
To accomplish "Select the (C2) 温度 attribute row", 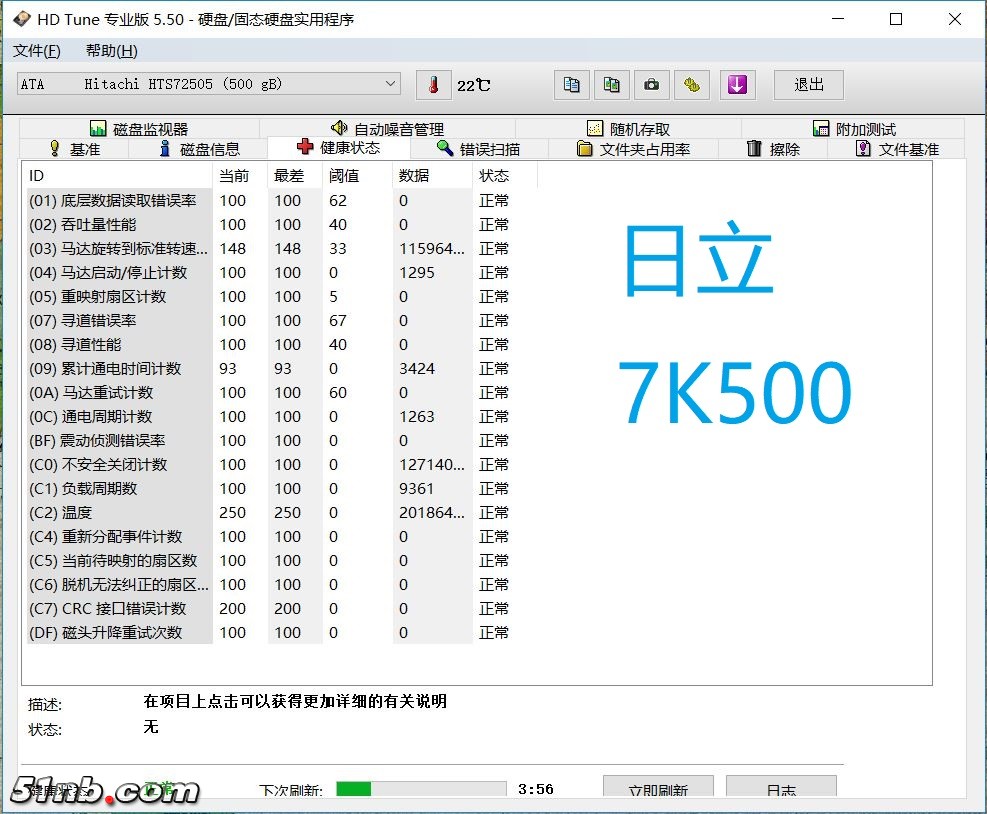I will pos(120,513).
